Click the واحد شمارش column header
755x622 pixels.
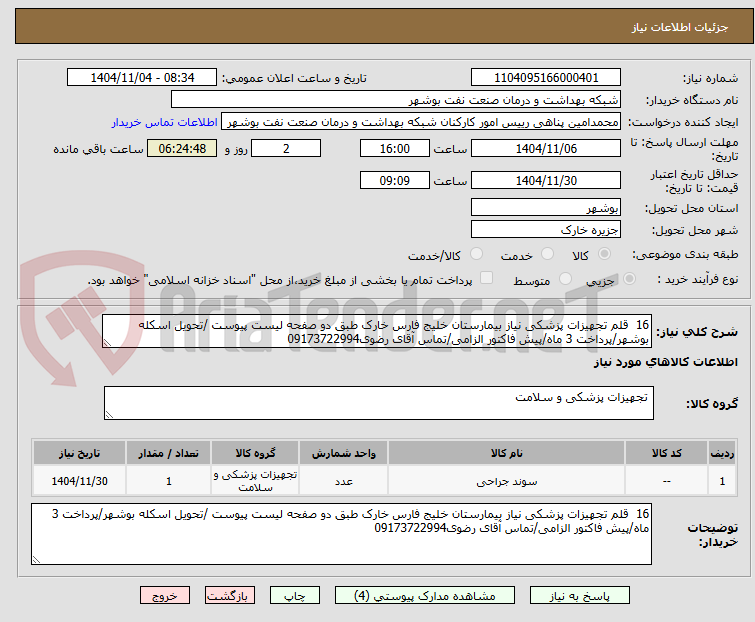coord(343,453)
